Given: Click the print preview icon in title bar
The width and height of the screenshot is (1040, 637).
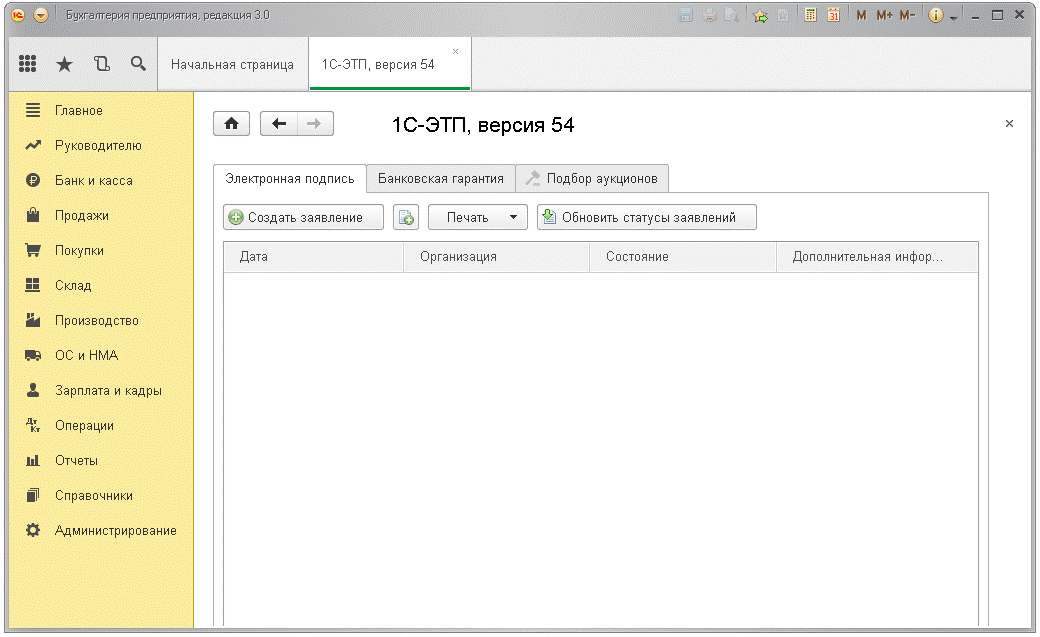Looking at the screenshot, I should [x=732, y=15].
